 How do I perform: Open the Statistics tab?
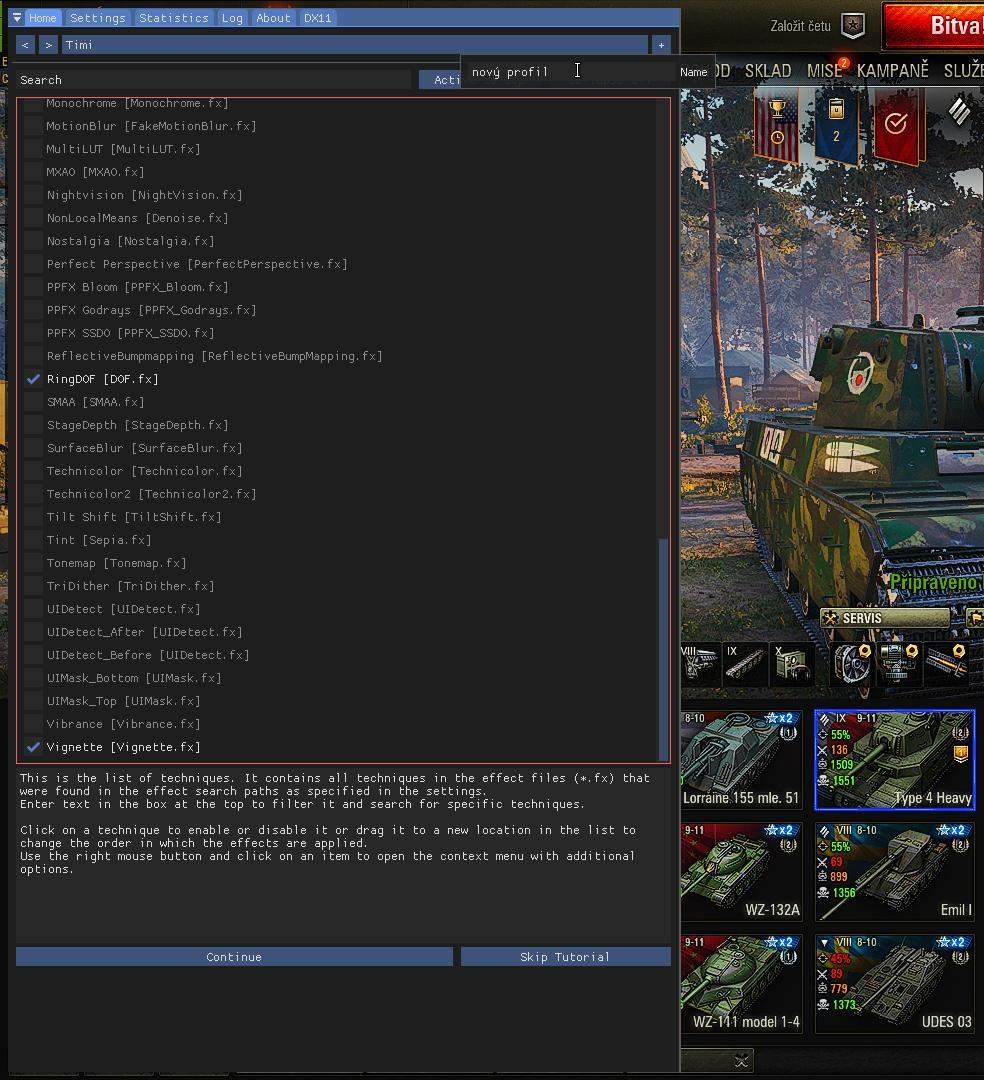coord(174,18)
